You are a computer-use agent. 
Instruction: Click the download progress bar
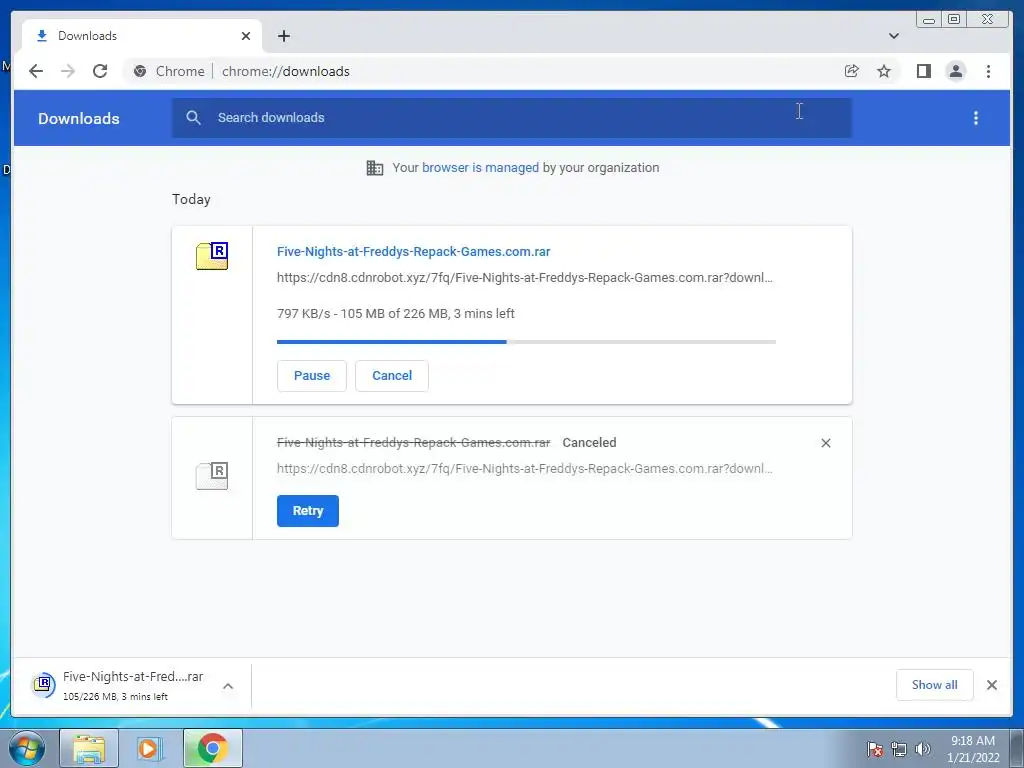pyautogui.click(x=526, y=342)
